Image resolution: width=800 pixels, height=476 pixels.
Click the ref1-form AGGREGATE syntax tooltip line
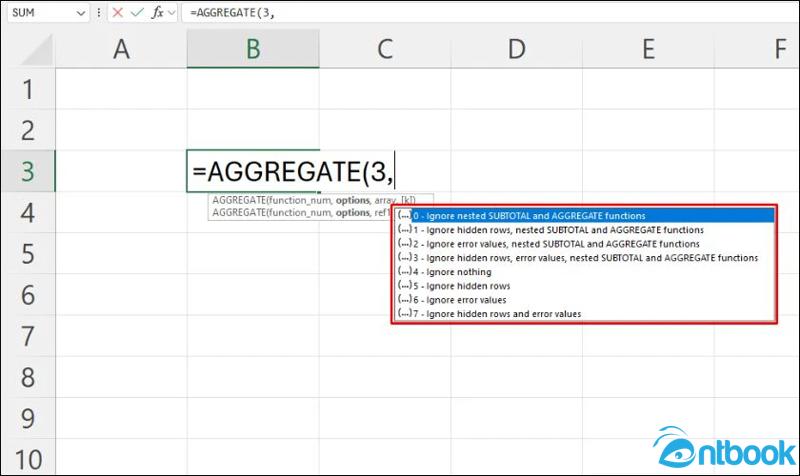pos(301,213)
